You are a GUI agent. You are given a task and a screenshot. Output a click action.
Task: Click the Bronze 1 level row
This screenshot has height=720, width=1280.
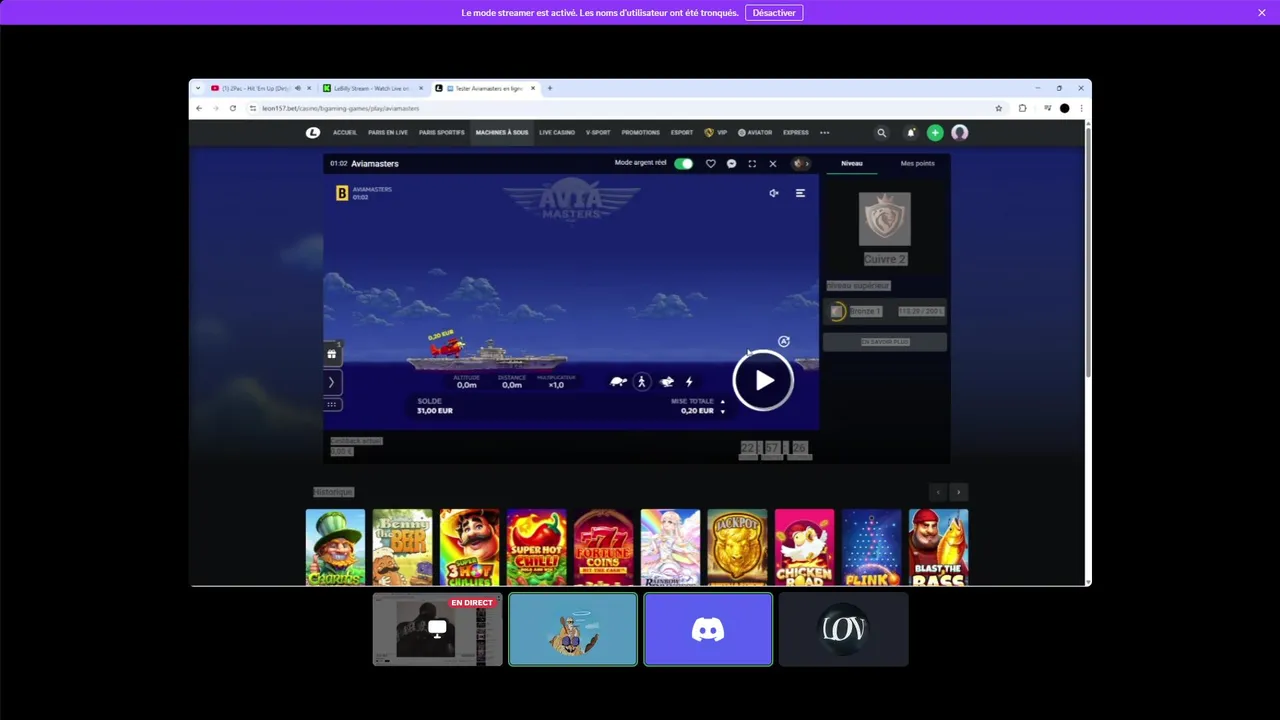[885, 311]
